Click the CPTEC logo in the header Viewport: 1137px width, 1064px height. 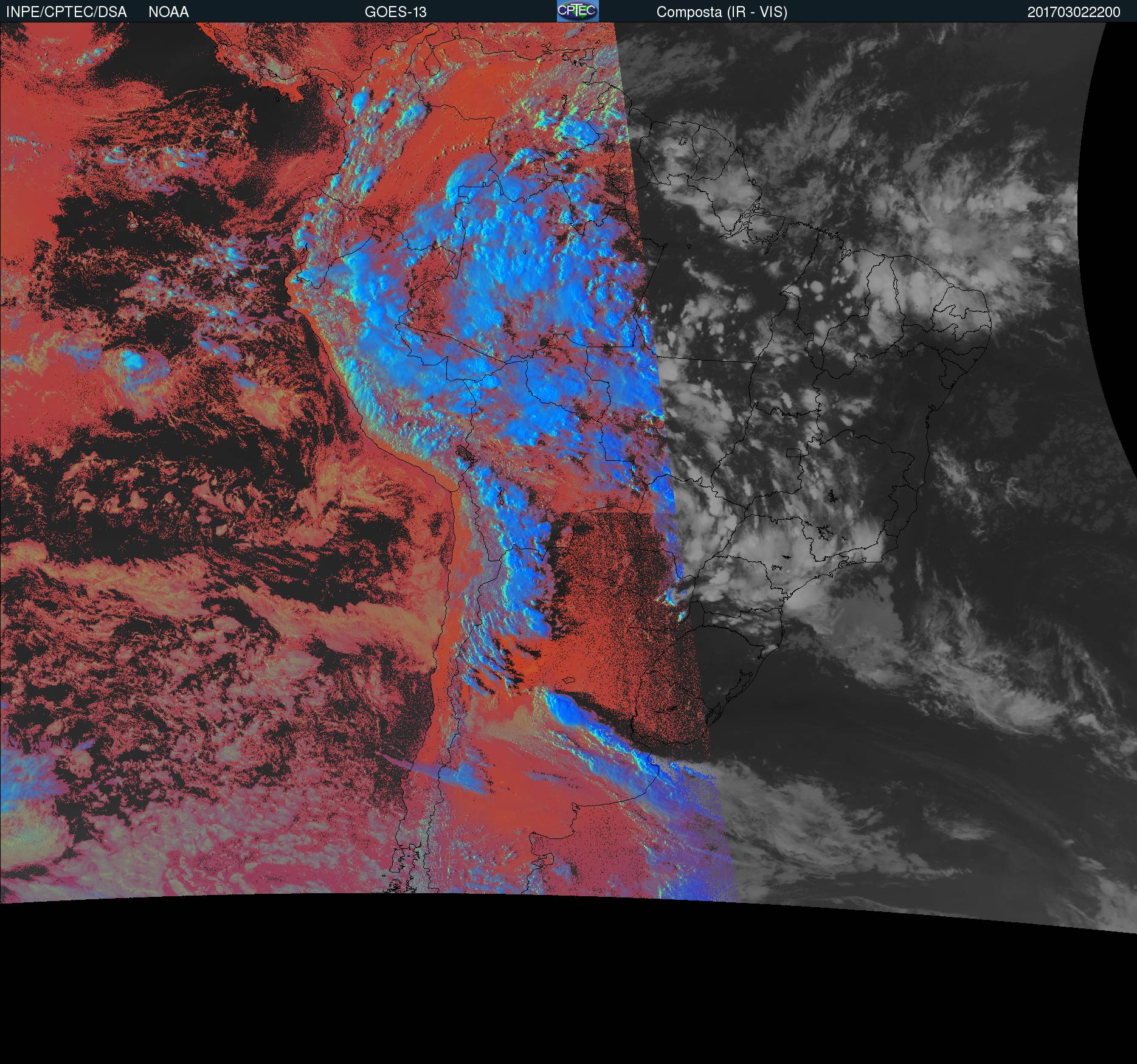pyautogui.click(x=578, y=11)
